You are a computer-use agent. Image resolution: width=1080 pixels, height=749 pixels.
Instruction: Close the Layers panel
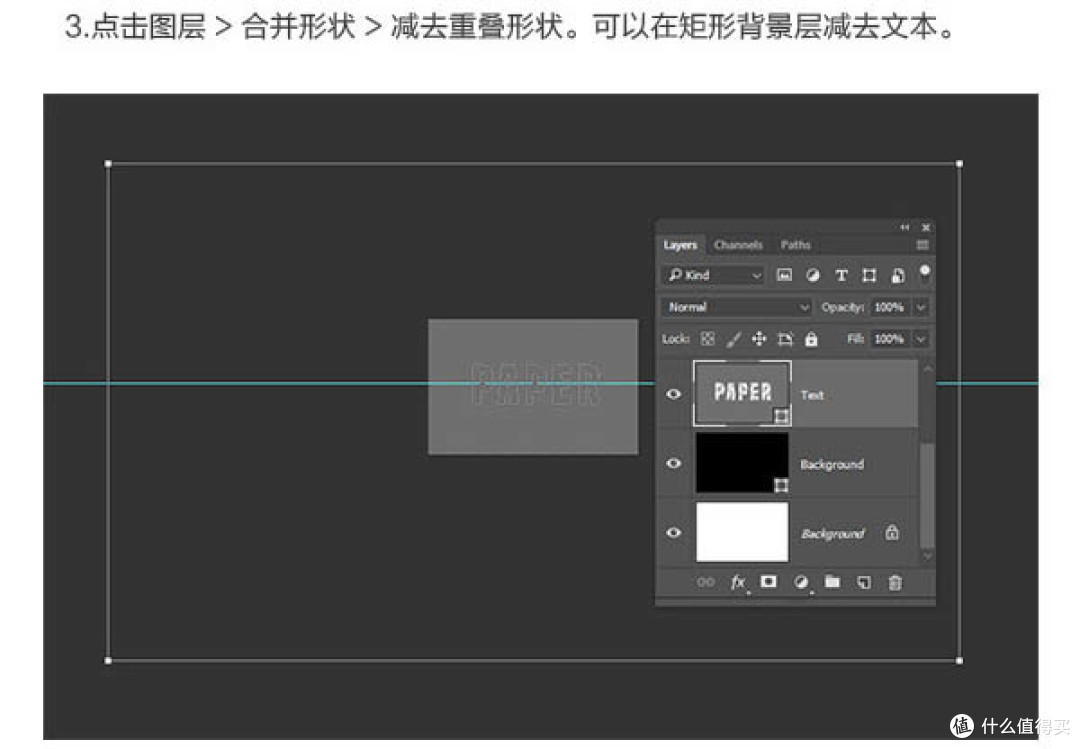pos(926,227)
